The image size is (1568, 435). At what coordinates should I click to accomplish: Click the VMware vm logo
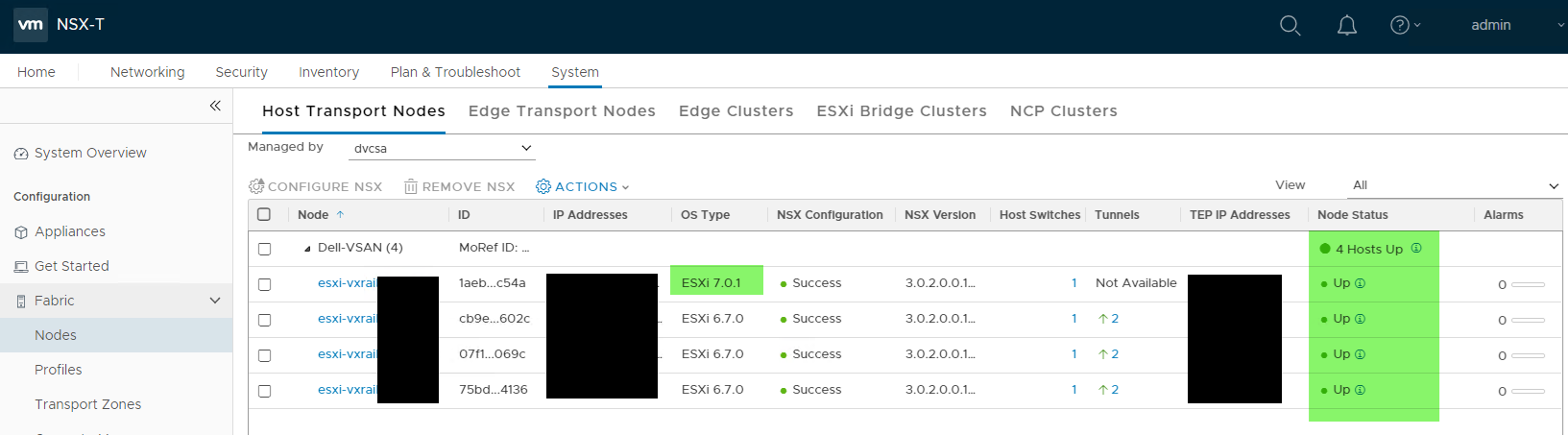[x=31, y=25]
